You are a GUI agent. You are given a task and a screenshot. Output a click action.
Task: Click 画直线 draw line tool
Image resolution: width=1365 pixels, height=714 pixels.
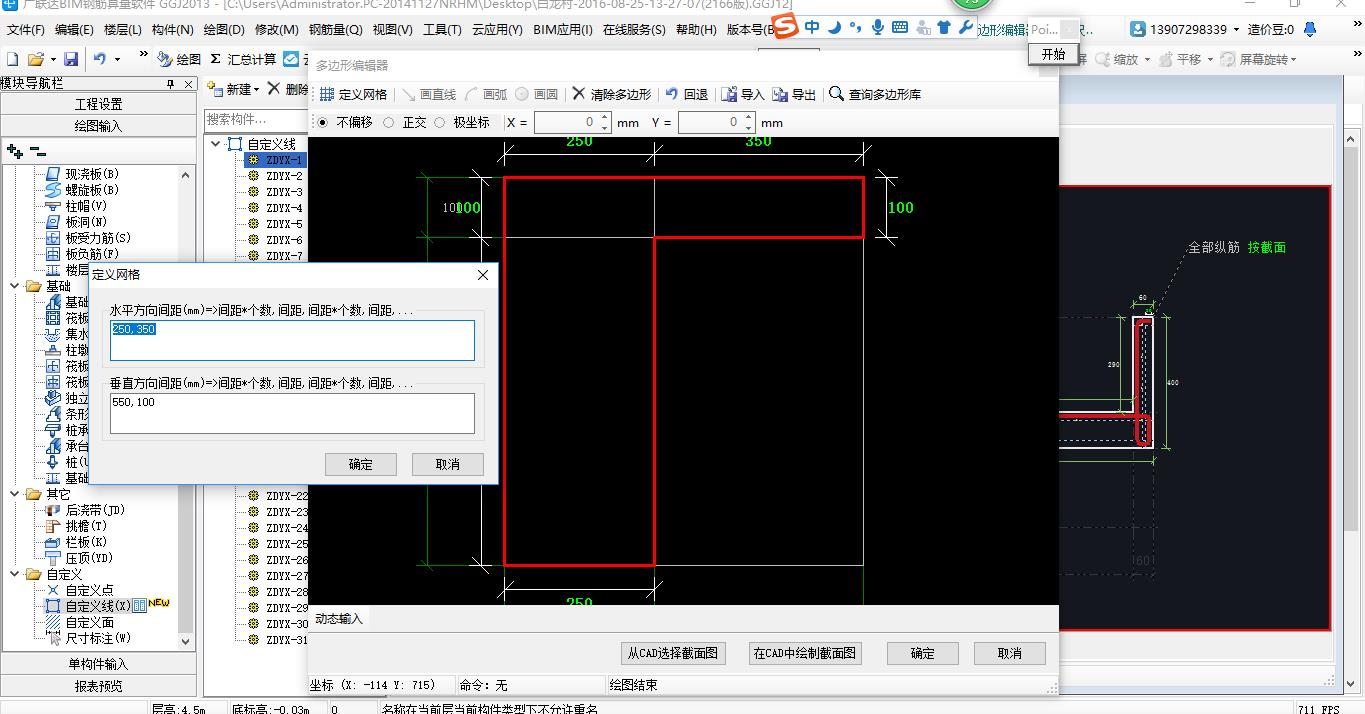click(429, 94)
